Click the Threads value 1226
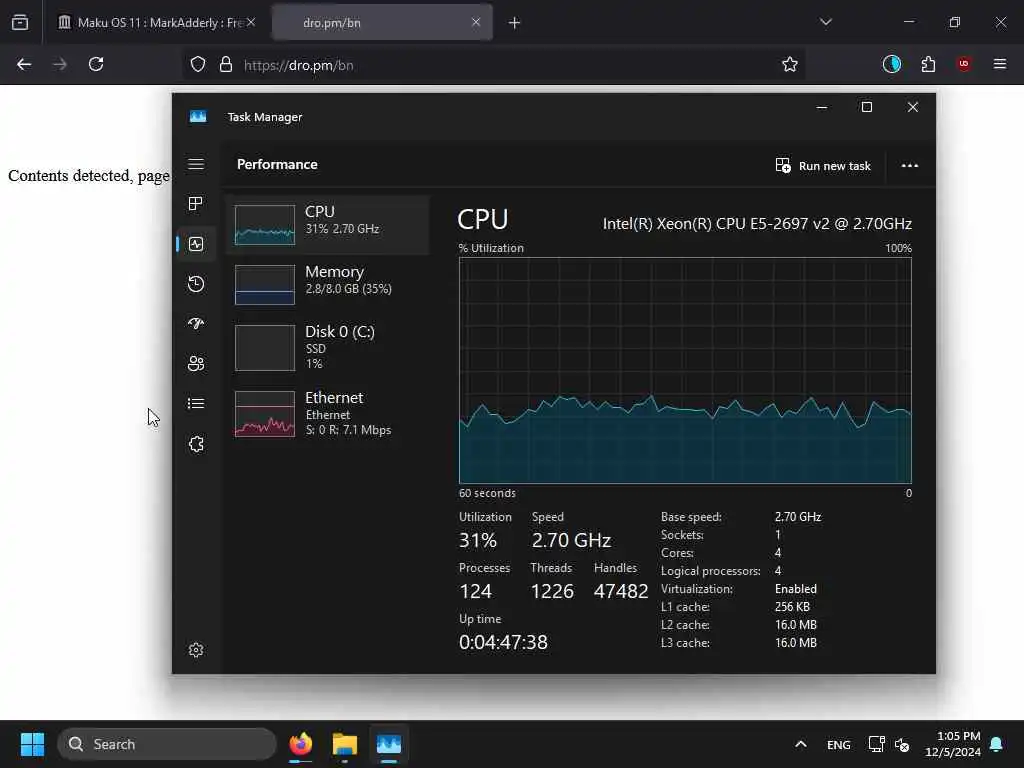Image resolution: width=1024 pixels, height=768 pixels. point(552,591)
